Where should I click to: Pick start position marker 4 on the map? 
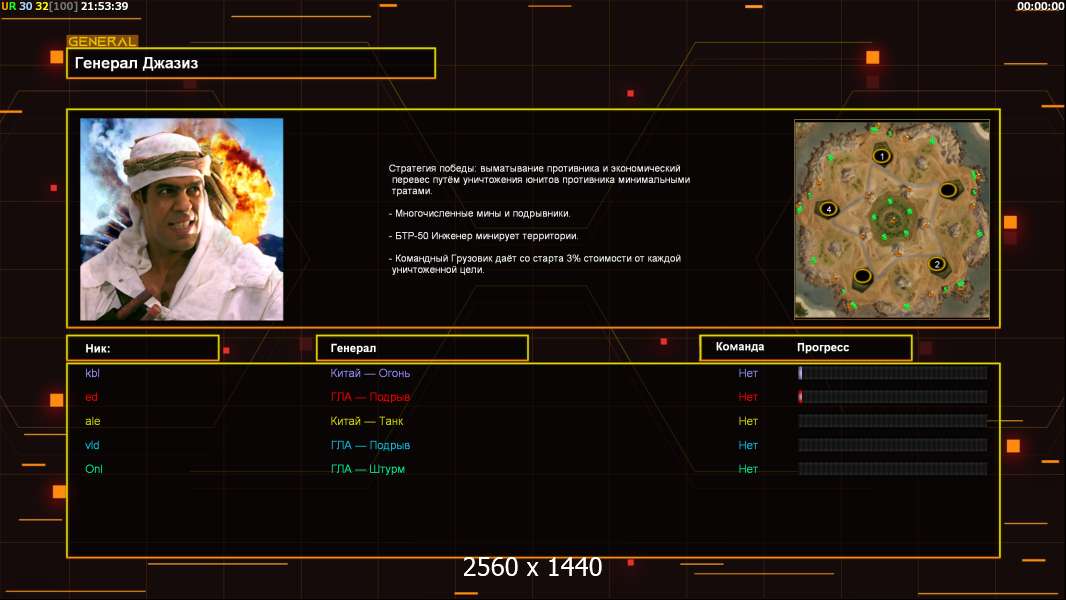pyautogui.click(x=828, y=209)
